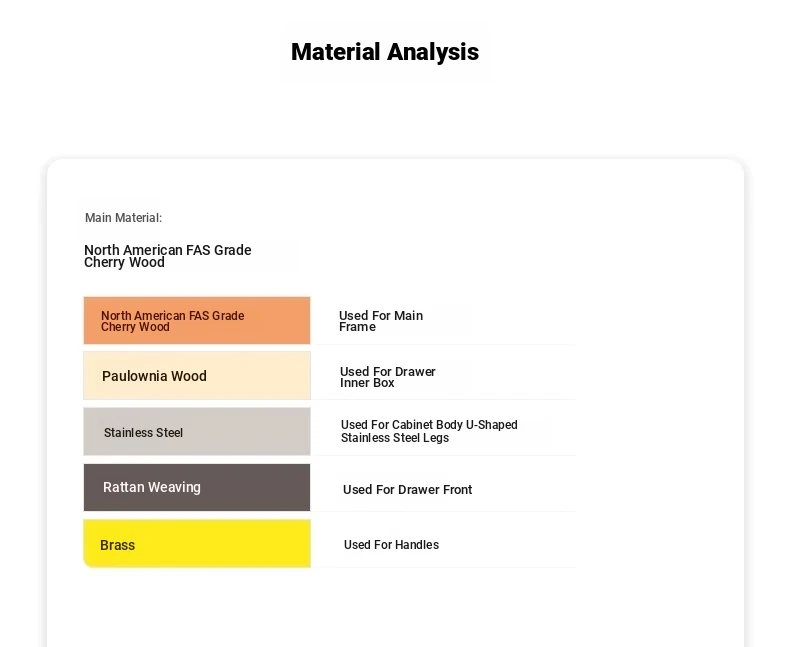Click the Used For Handles text
Viewport: 790px width, 647px height.
[391, 545]
